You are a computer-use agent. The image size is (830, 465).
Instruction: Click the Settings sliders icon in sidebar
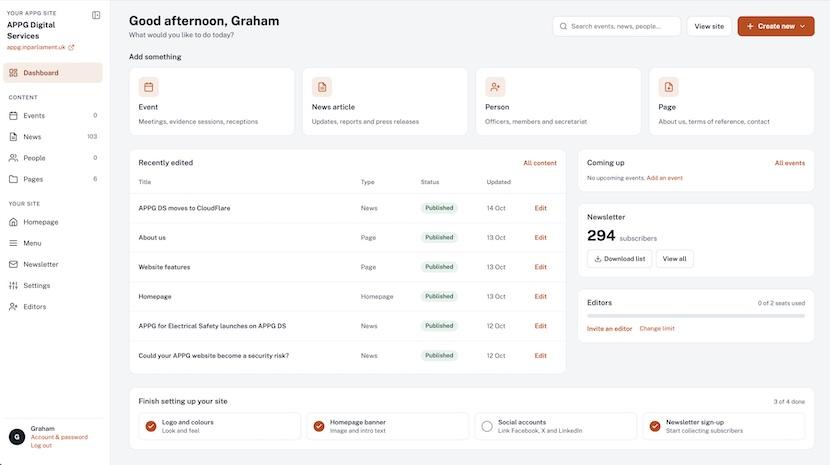coord(13,285)
